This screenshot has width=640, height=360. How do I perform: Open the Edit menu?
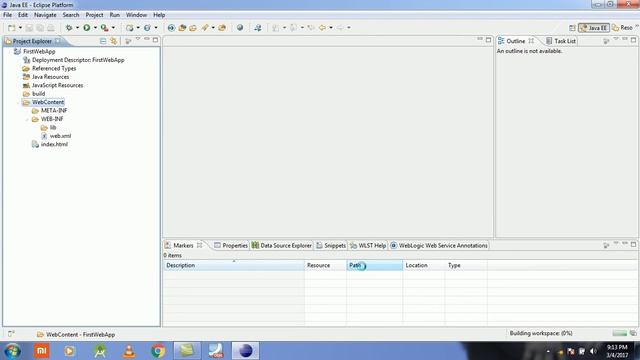coord(23,15)
